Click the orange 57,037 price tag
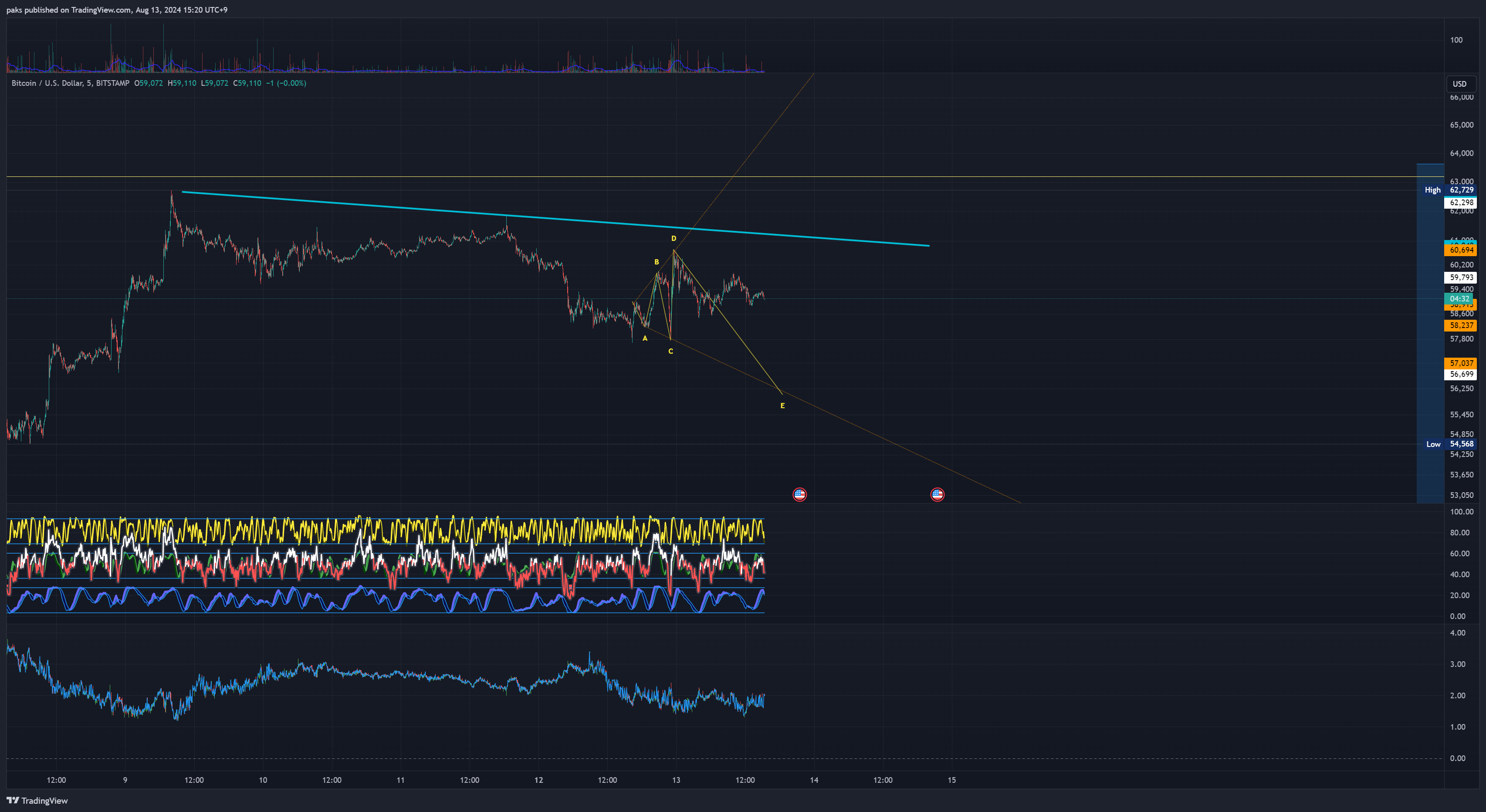Image resolution: width=1486 pixels, height=812 pixels. (x=1461, y=363)
